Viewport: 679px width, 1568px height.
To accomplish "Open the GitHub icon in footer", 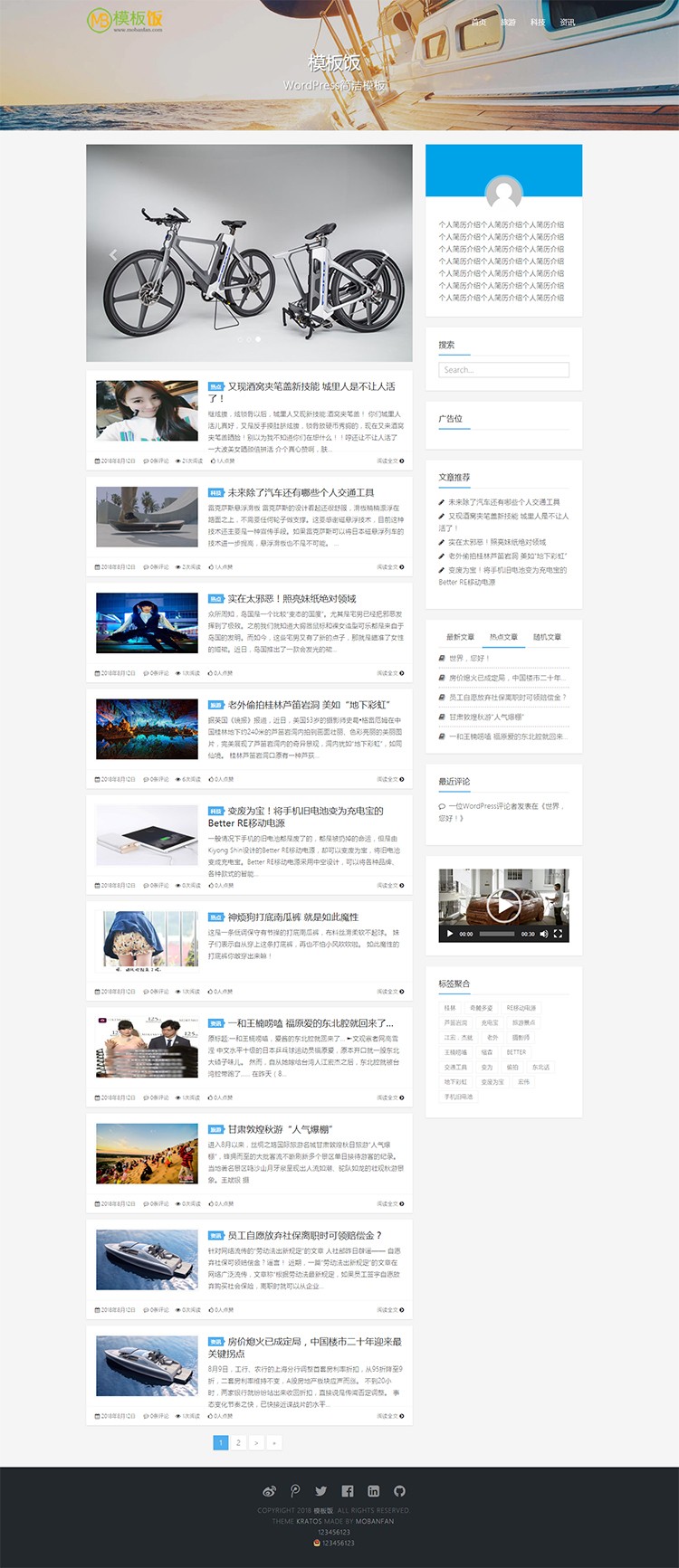I will [399, 1490].
